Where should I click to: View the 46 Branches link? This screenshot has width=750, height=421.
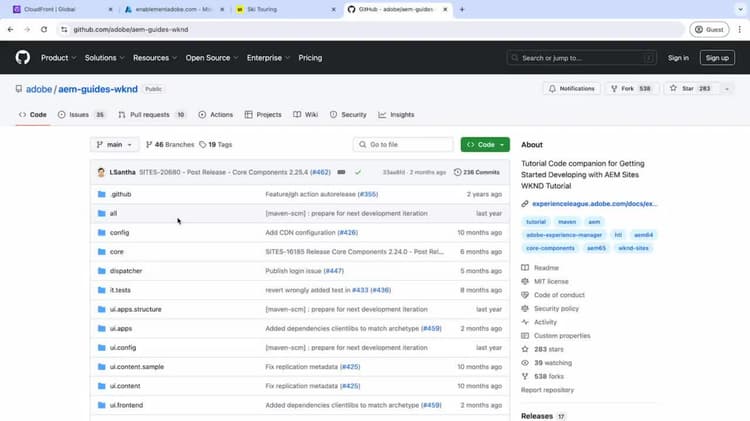point(170,144)
